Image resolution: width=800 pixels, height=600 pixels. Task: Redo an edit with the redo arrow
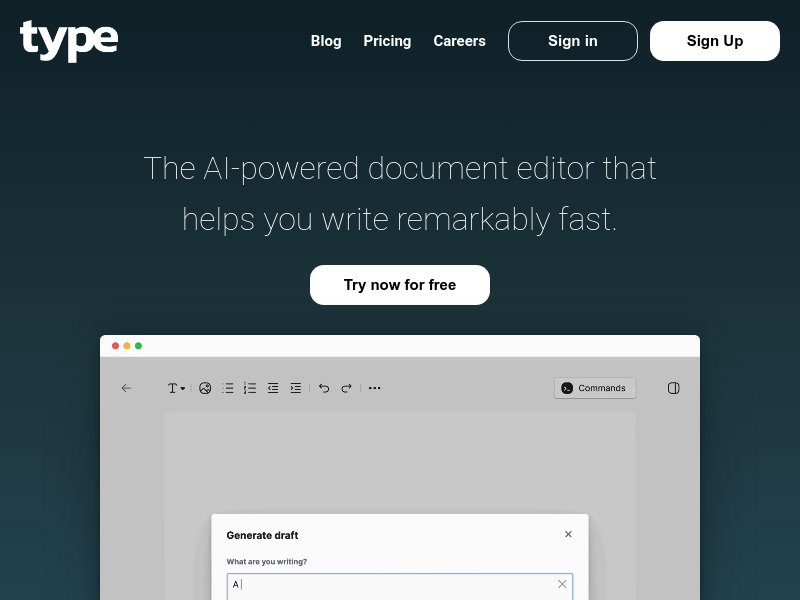(347, 388)
